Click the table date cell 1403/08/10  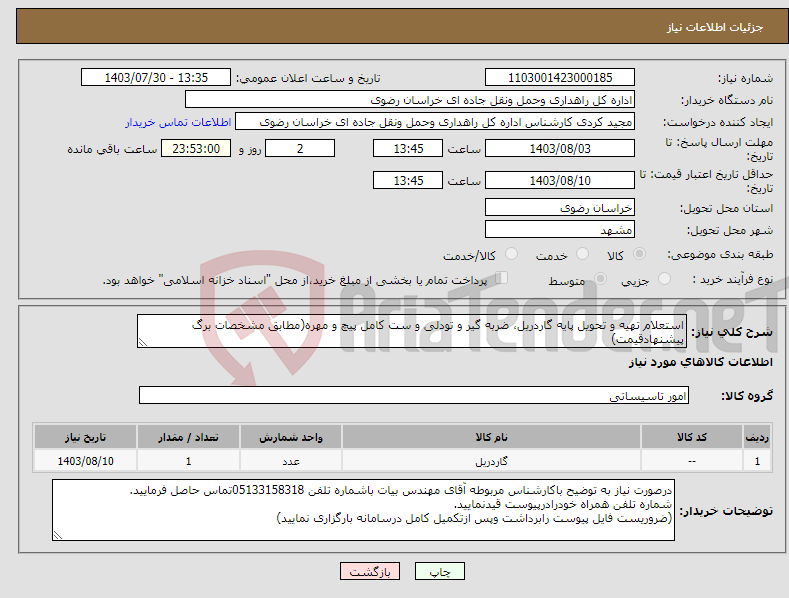pyautogui.click(x=86, y=461)
